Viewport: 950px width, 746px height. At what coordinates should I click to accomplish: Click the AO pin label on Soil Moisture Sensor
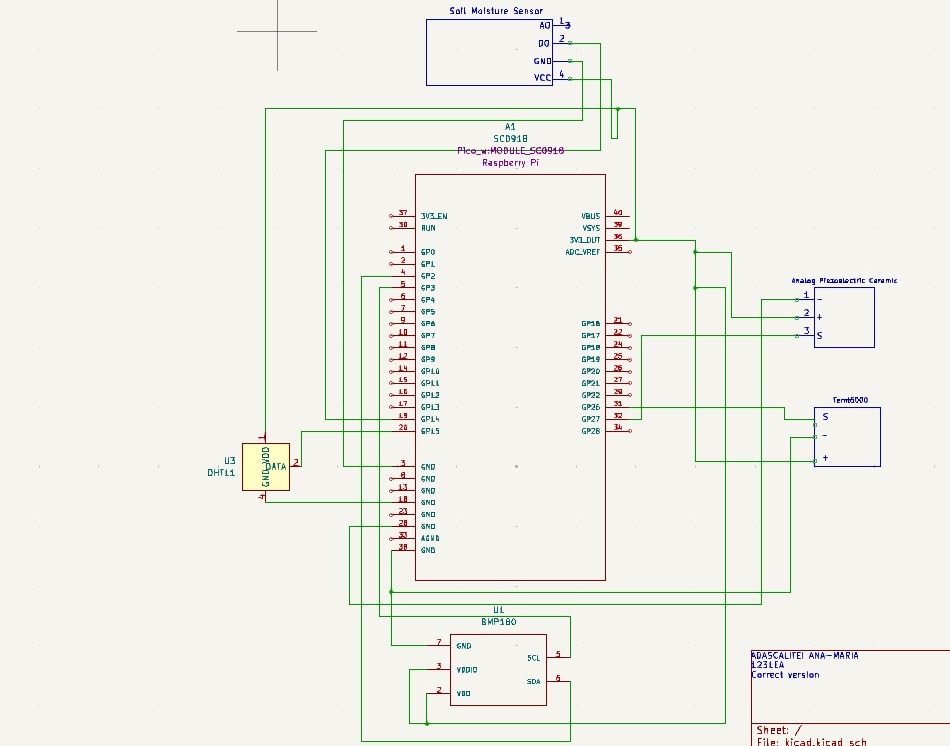(545, 25)
